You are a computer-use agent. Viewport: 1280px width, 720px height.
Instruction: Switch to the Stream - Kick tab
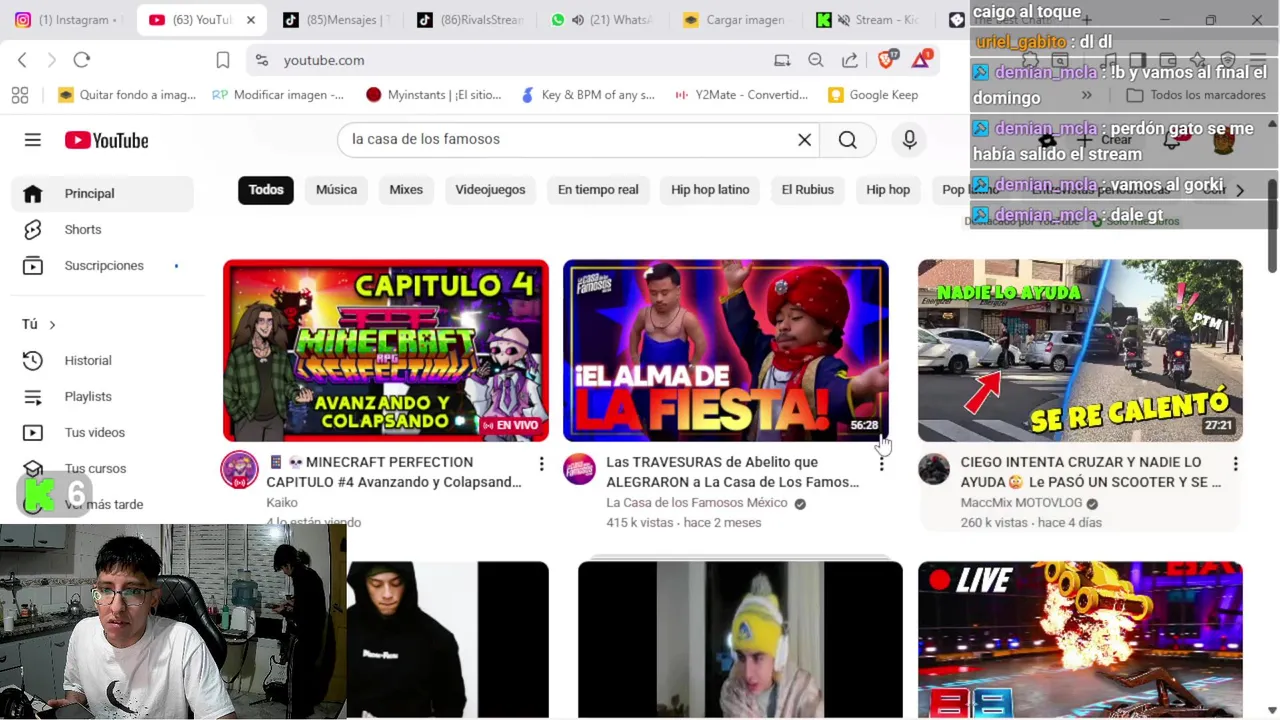tap(868, 20)
